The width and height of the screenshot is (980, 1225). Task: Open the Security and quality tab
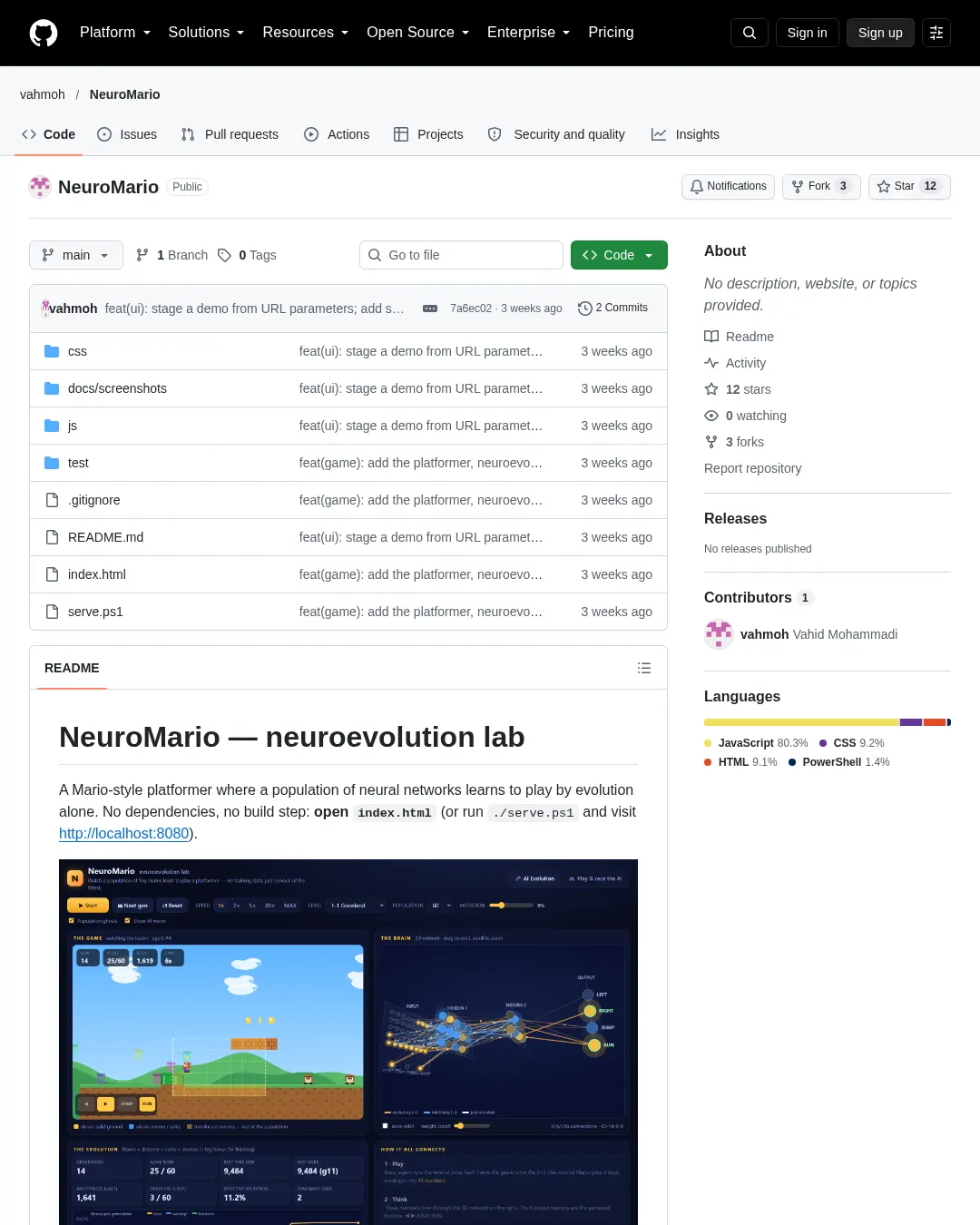click(x=556, y=134)
